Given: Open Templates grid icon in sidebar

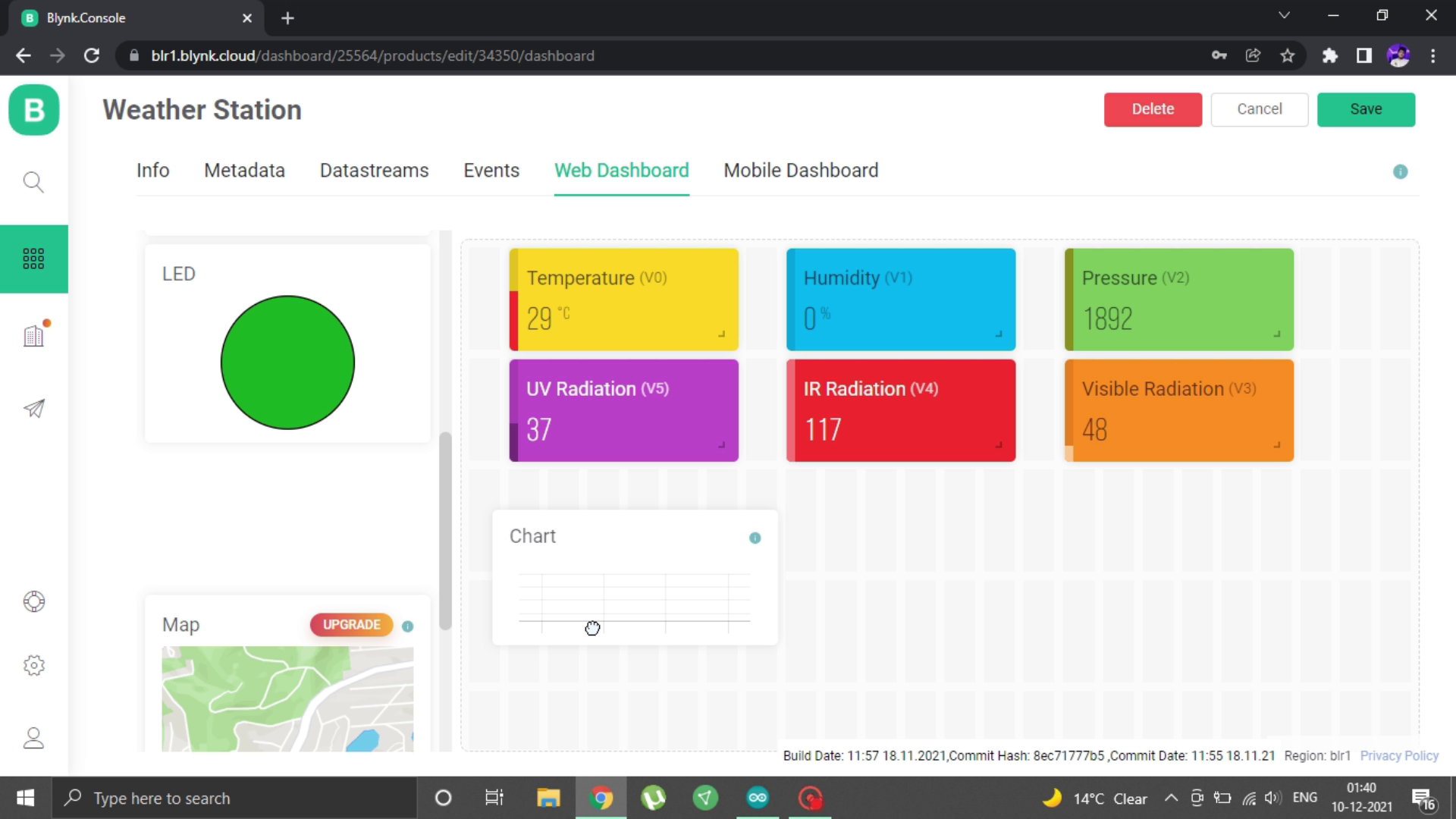Looking at the screenshot, I should point(33,259).
